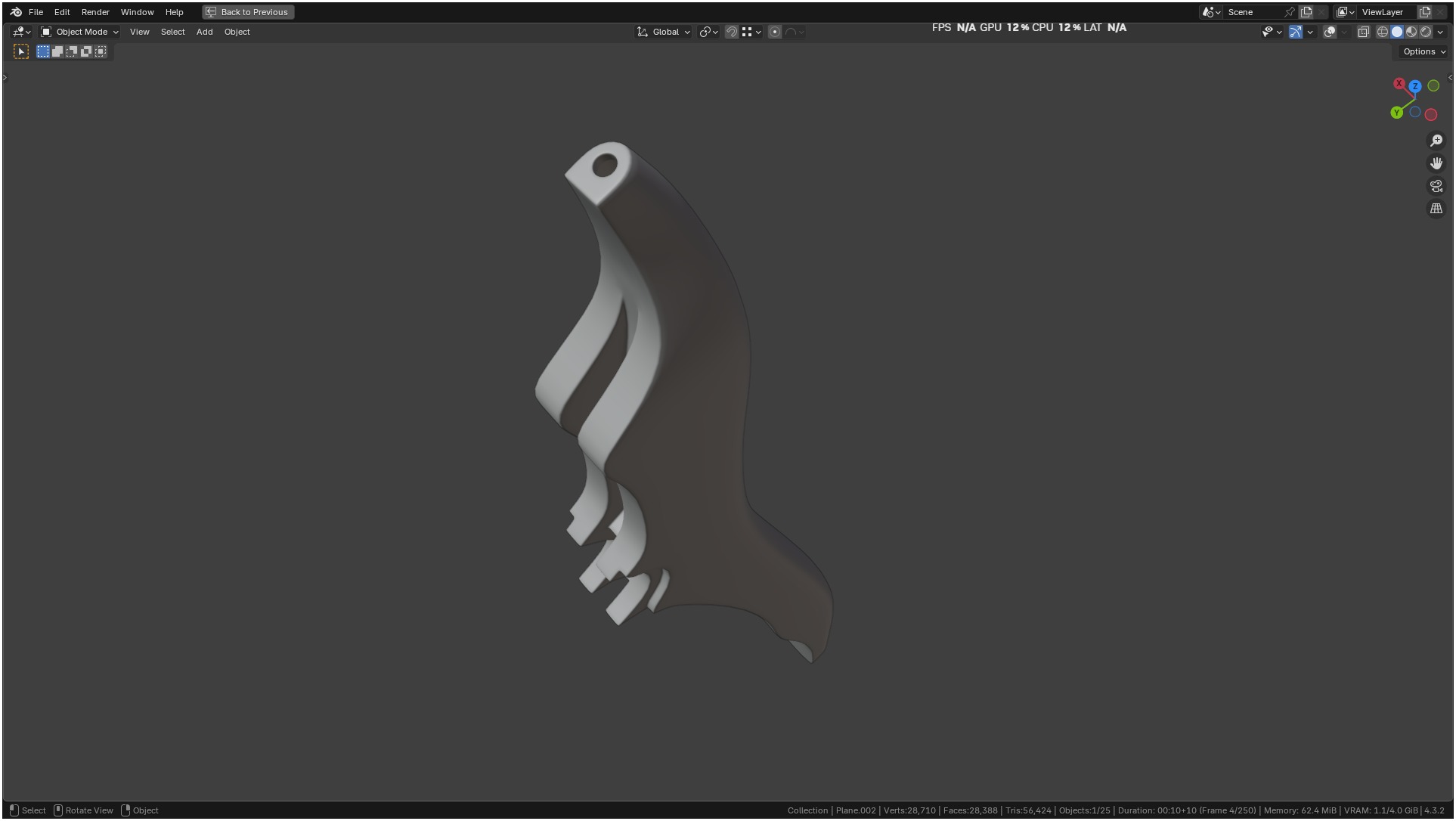
Task: Click the hand pan view button
Action: pos(1436,163)
